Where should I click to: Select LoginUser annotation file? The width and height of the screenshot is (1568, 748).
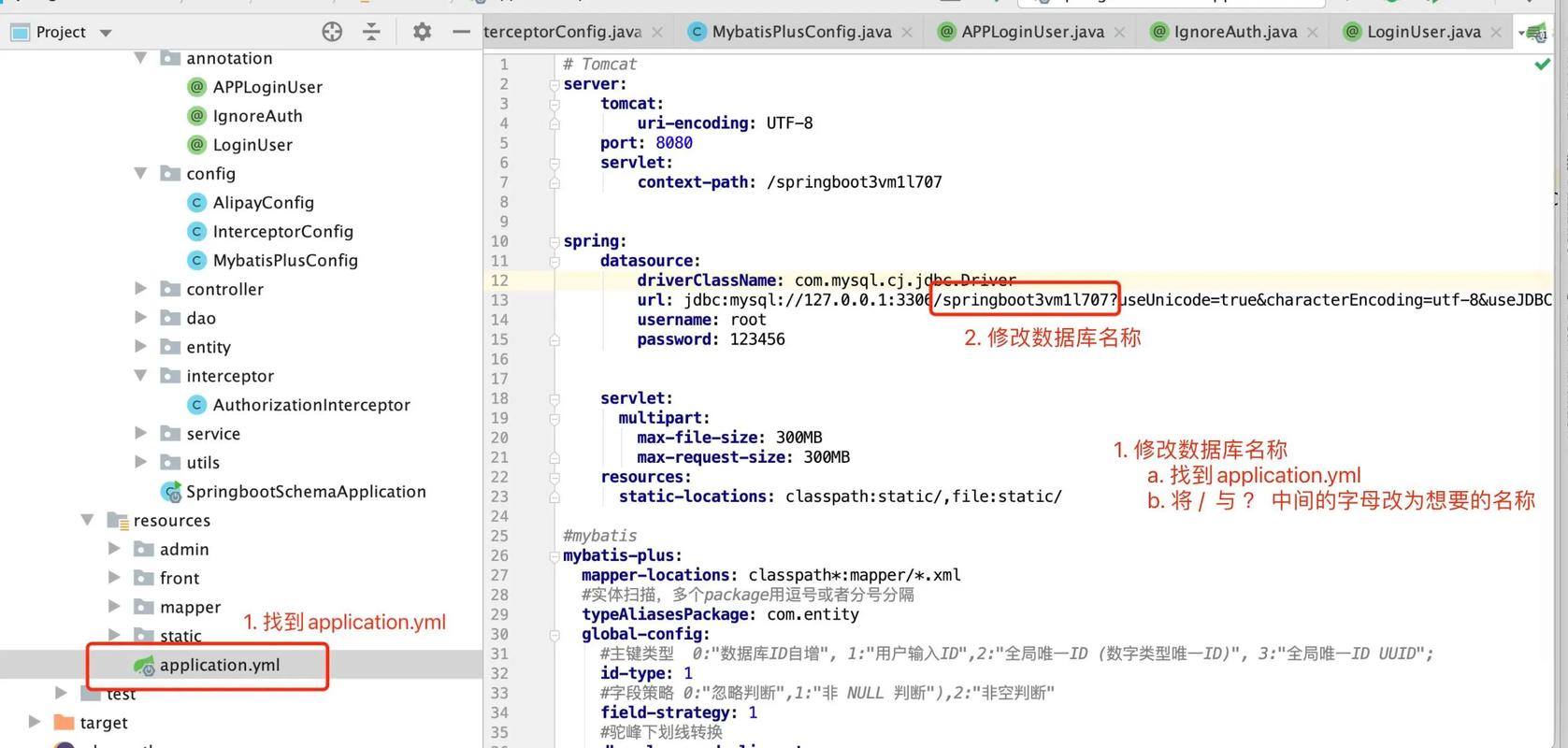[252, 145]
